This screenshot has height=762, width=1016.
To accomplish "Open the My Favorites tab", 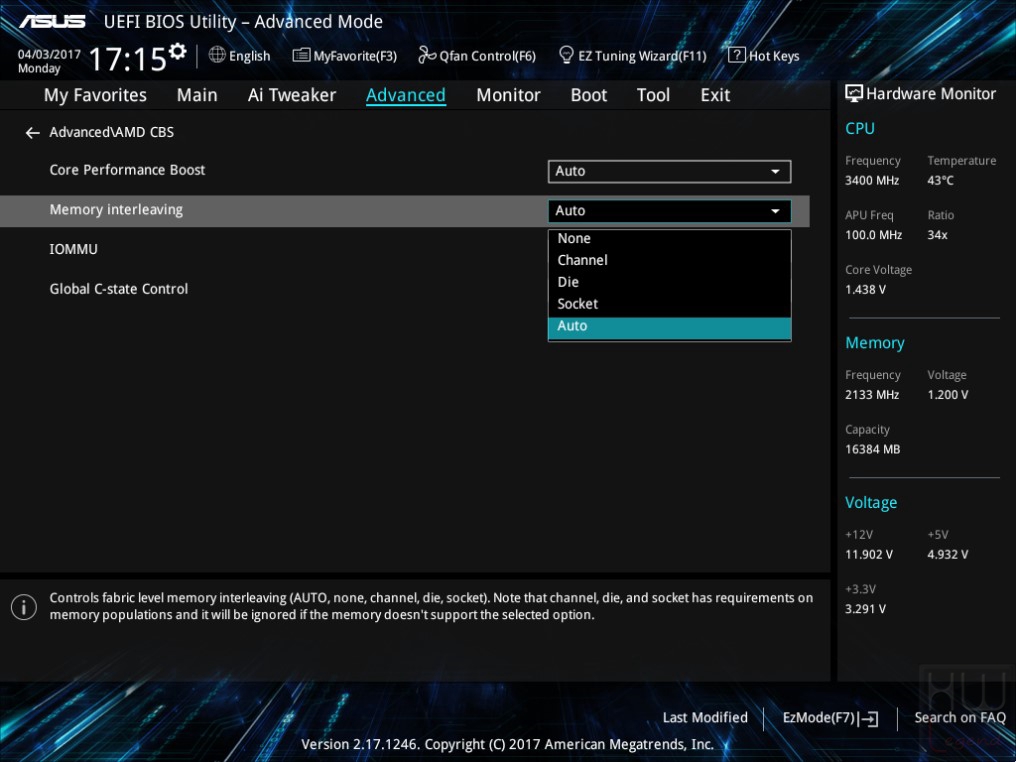I will click(95, 95).
